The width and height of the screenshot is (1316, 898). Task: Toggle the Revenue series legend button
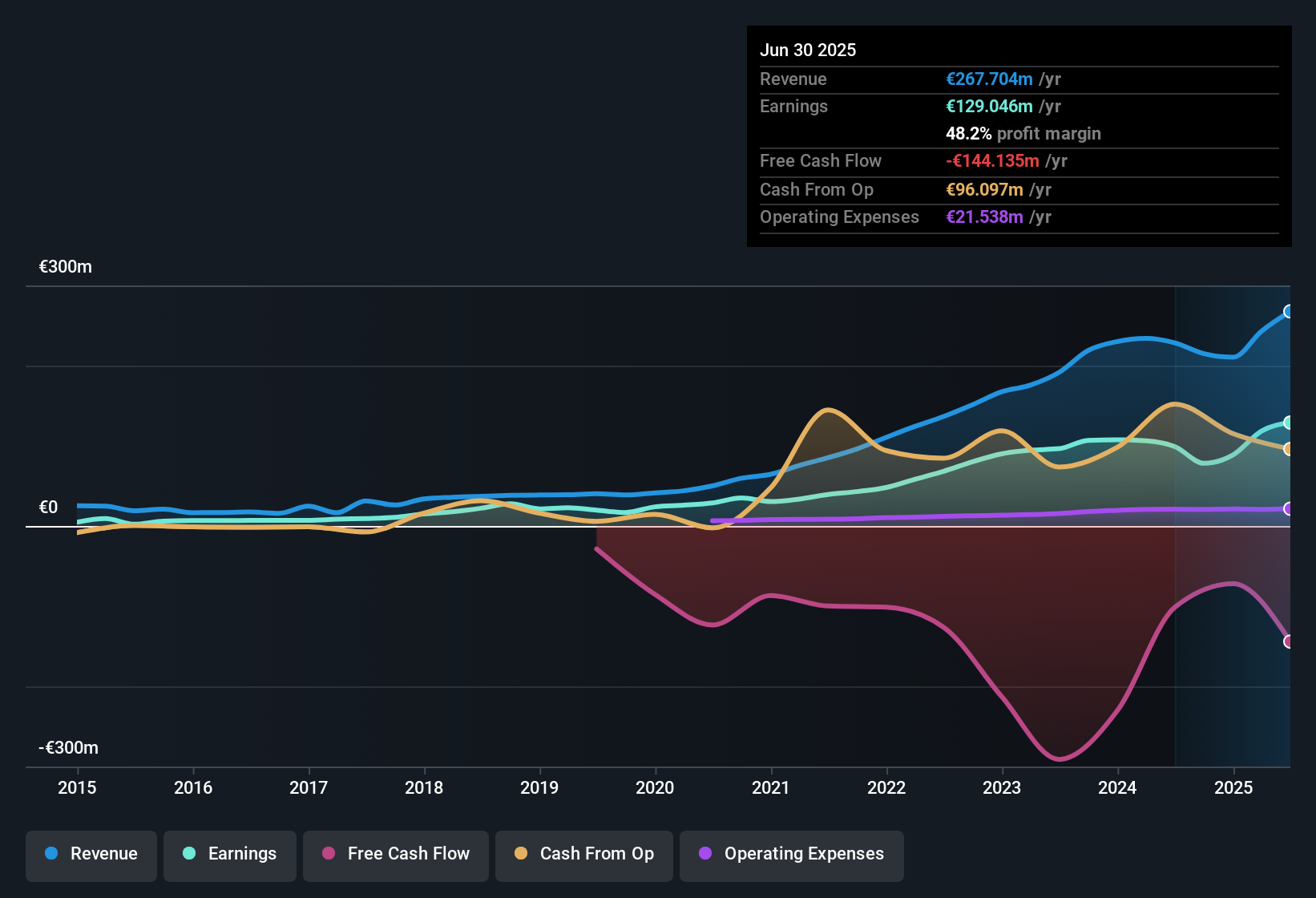click(x=91, y=854)
